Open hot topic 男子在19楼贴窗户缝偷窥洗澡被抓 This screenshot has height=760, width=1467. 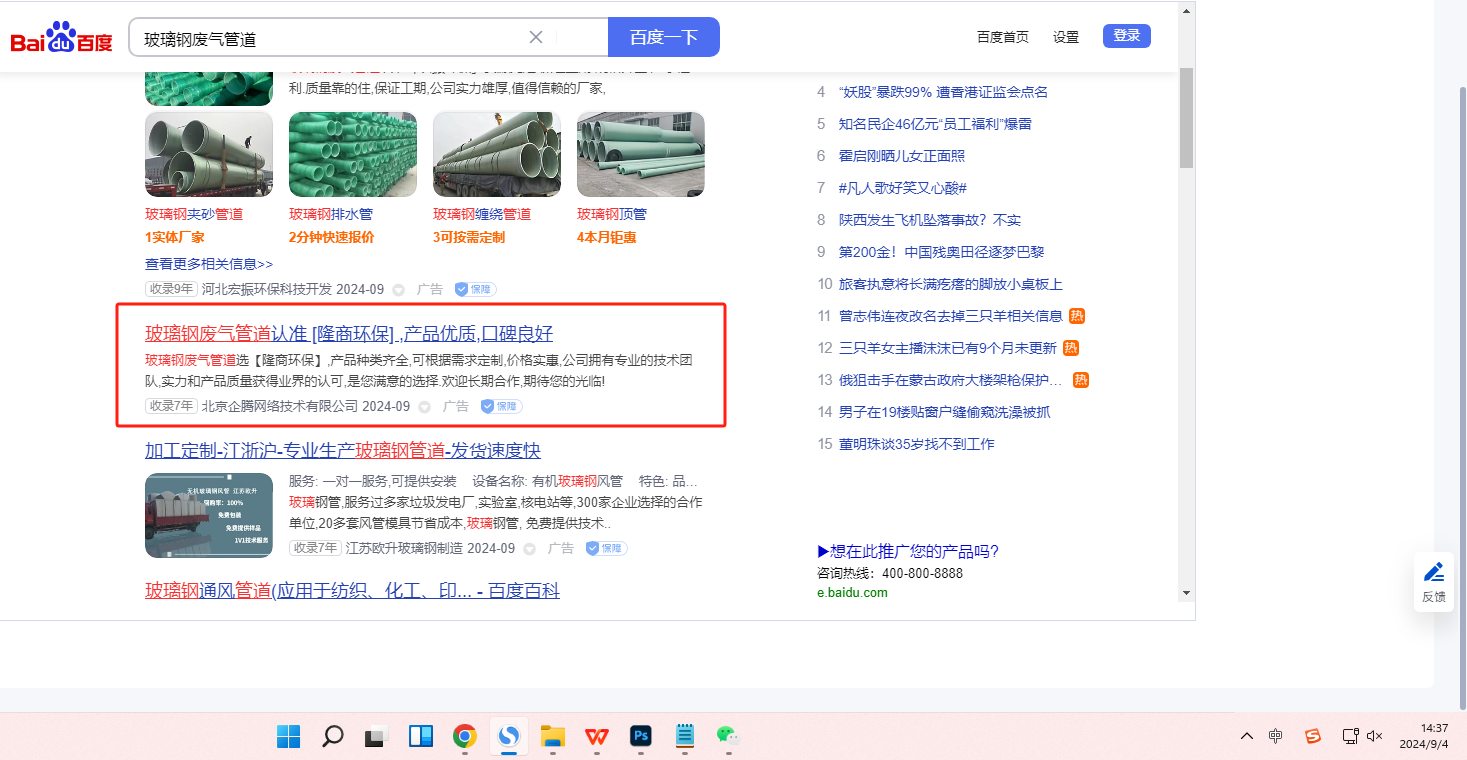tap(945, 412)
